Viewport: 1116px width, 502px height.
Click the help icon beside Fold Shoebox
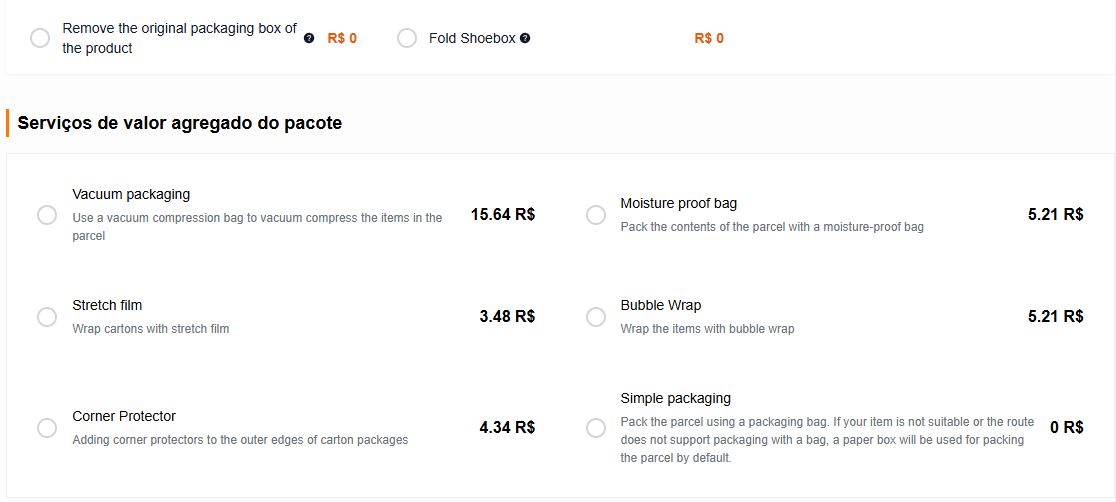525,39
